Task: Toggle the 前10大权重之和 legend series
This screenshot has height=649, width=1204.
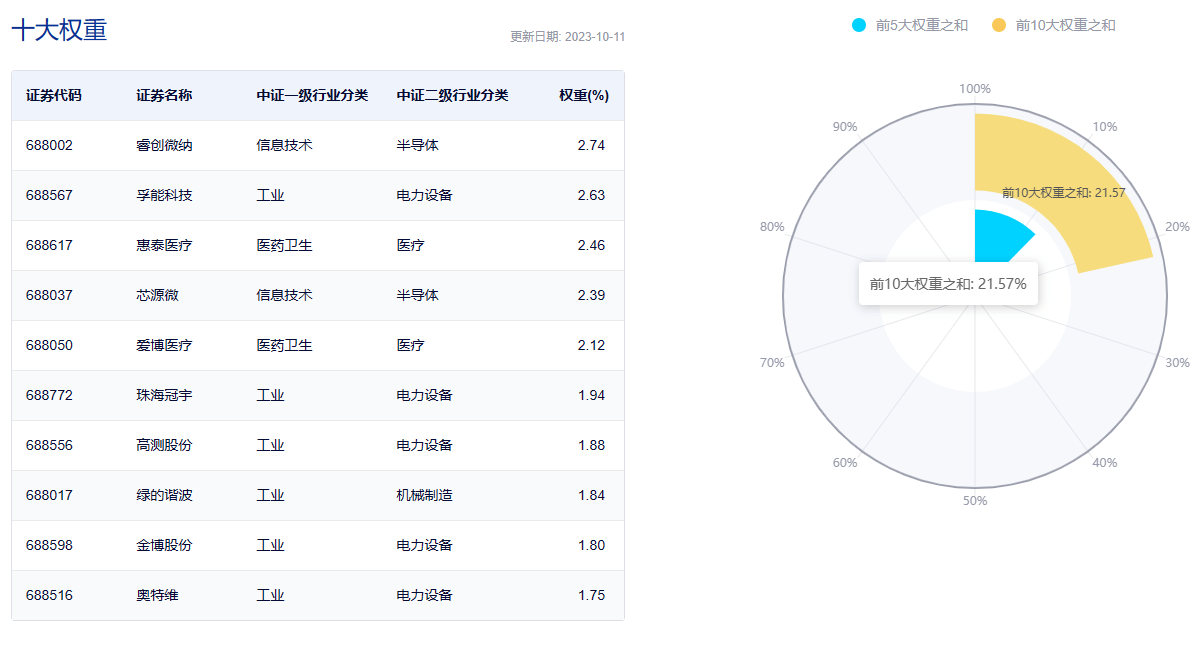Action: [1053, 25]
